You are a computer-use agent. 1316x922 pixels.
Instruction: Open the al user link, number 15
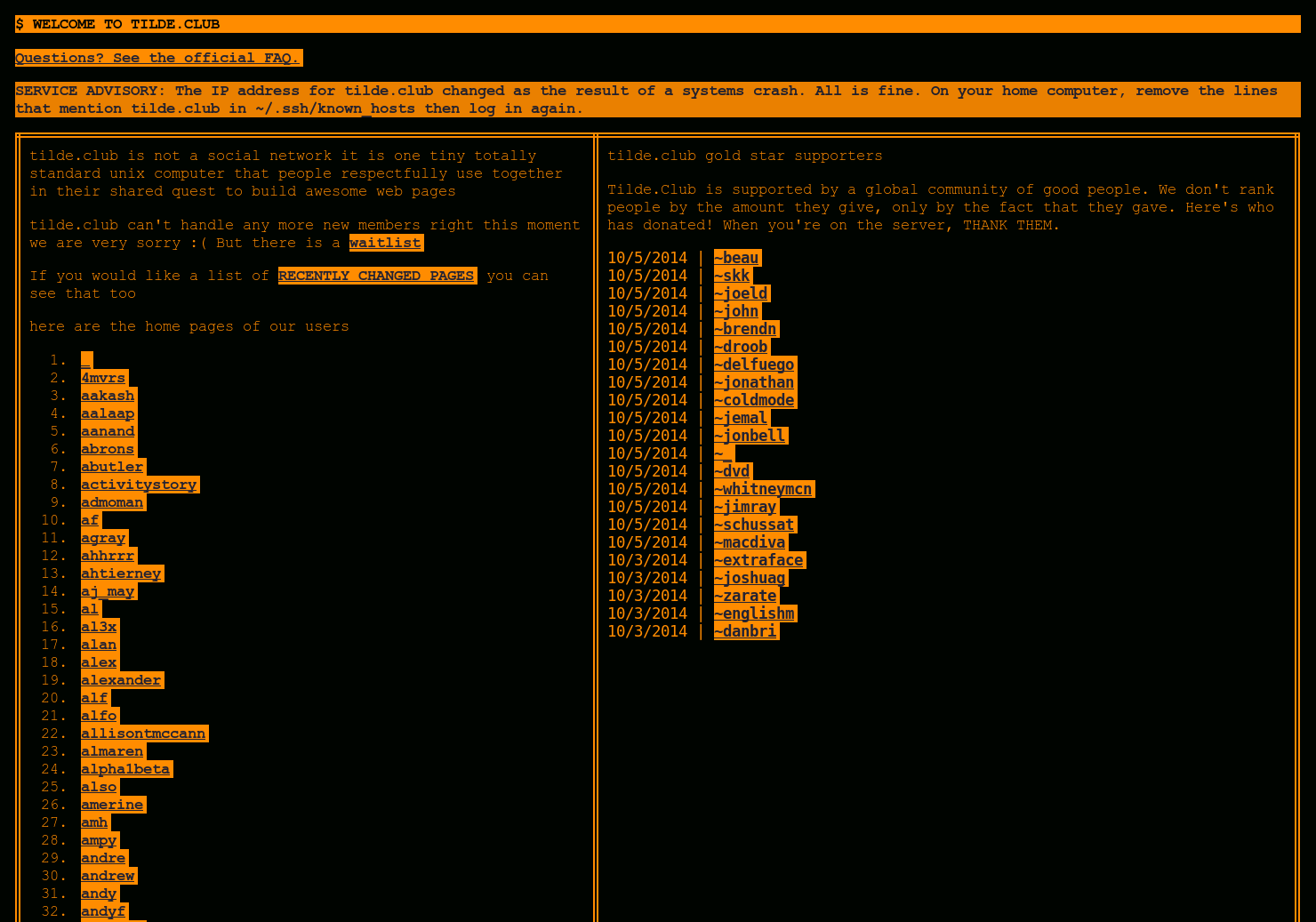[x=90, y=609]
